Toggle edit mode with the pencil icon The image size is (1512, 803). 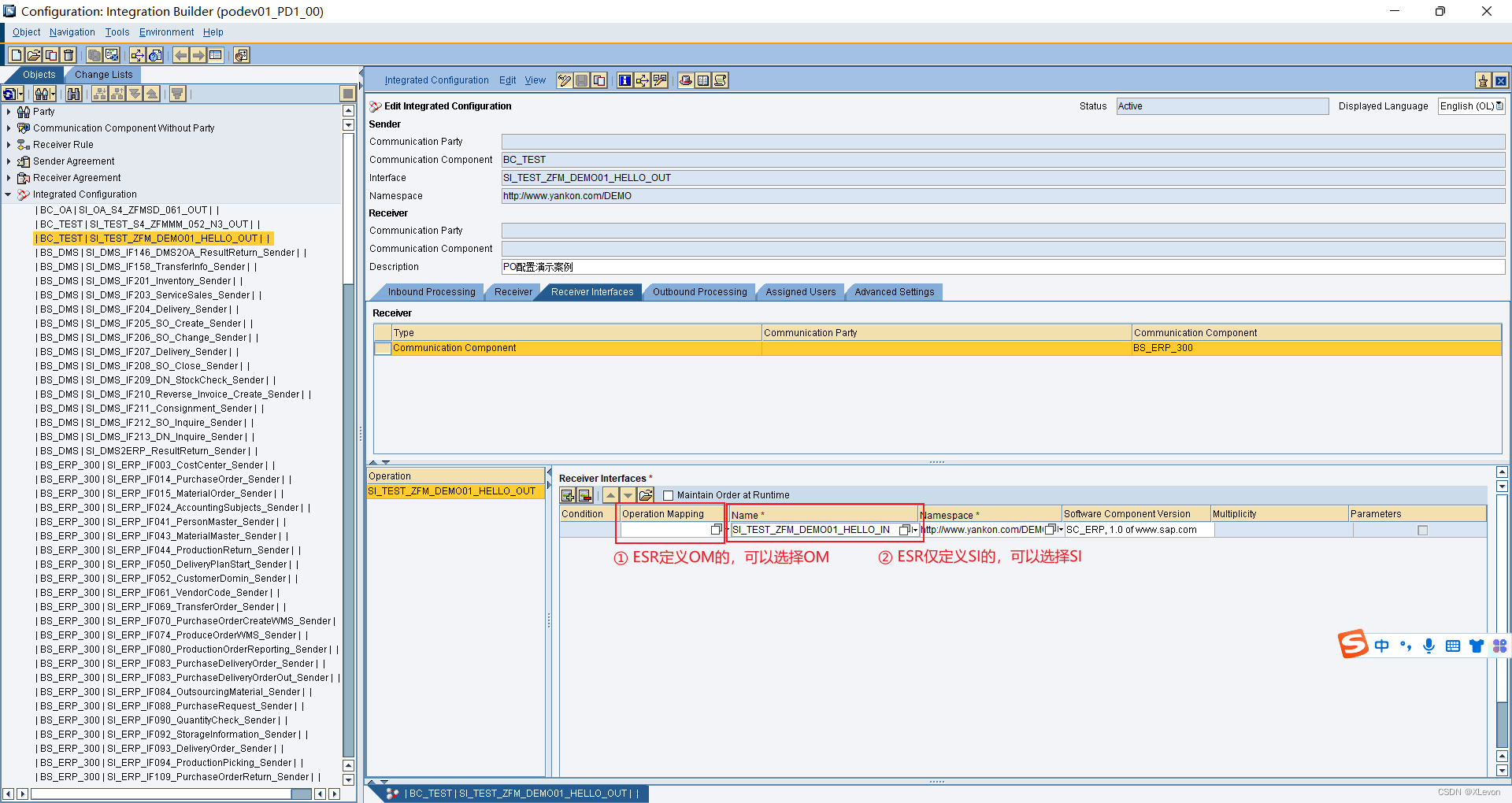[x=564, y=80]
